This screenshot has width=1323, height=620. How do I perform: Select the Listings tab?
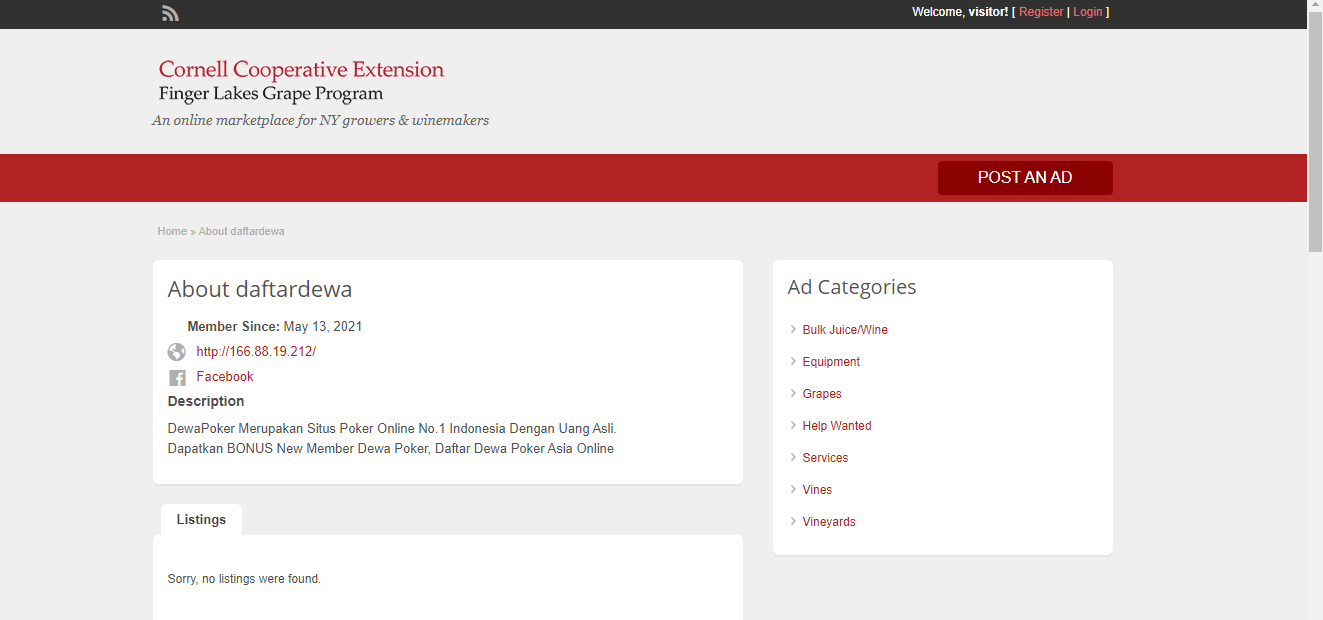click(201, 520)
